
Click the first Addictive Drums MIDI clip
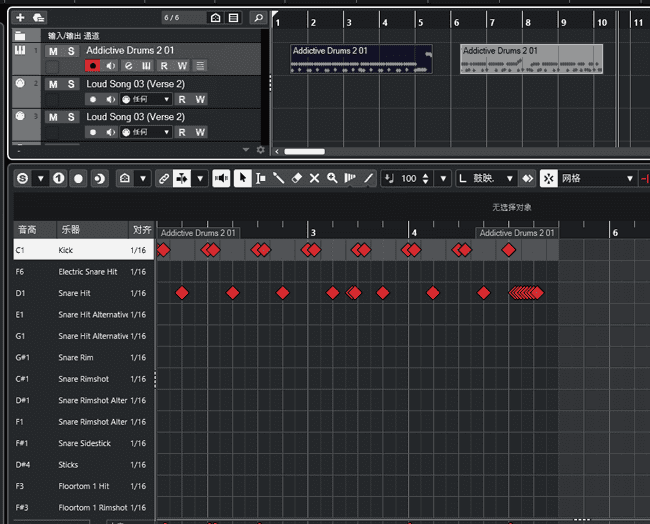(361, 59)
